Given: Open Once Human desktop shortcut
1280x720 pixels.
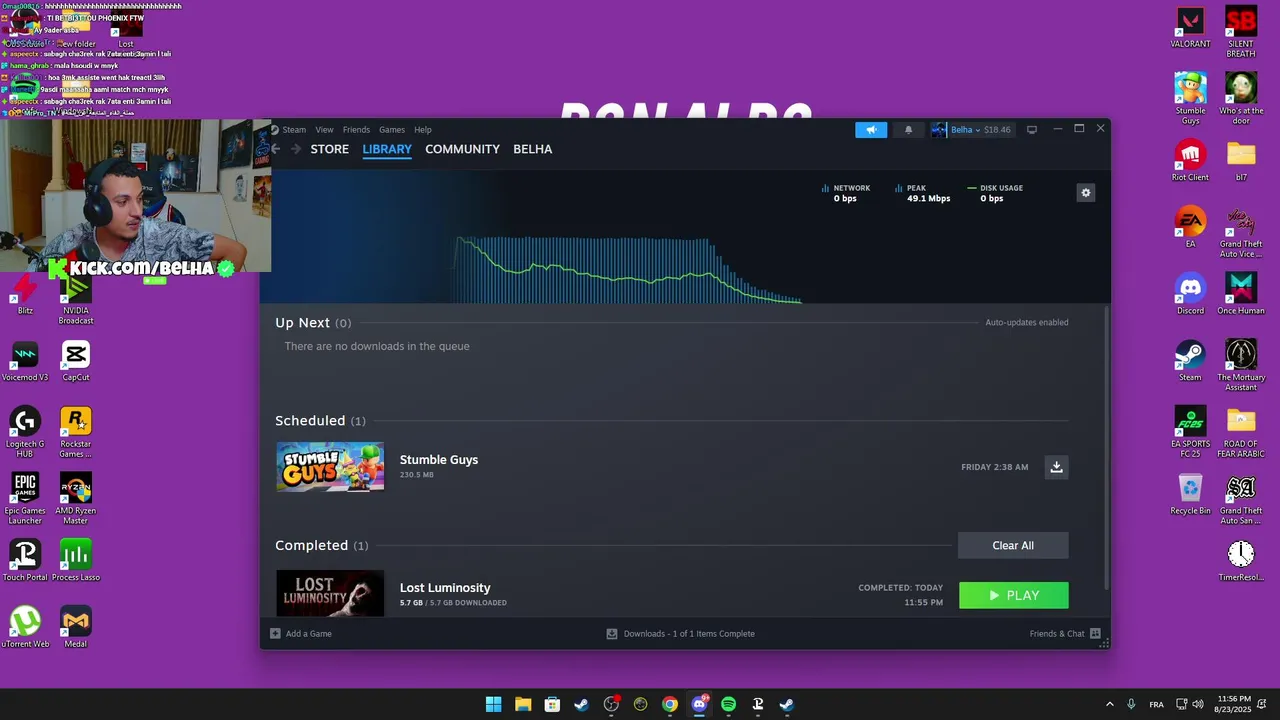Looking at the screenshot, I should (x=1241, y=294).
